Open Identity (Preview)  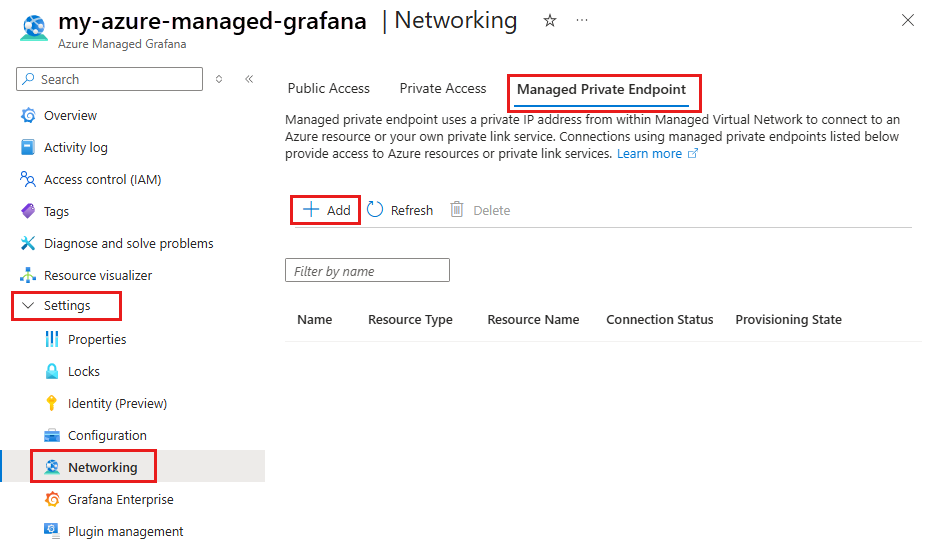[117, 403]
